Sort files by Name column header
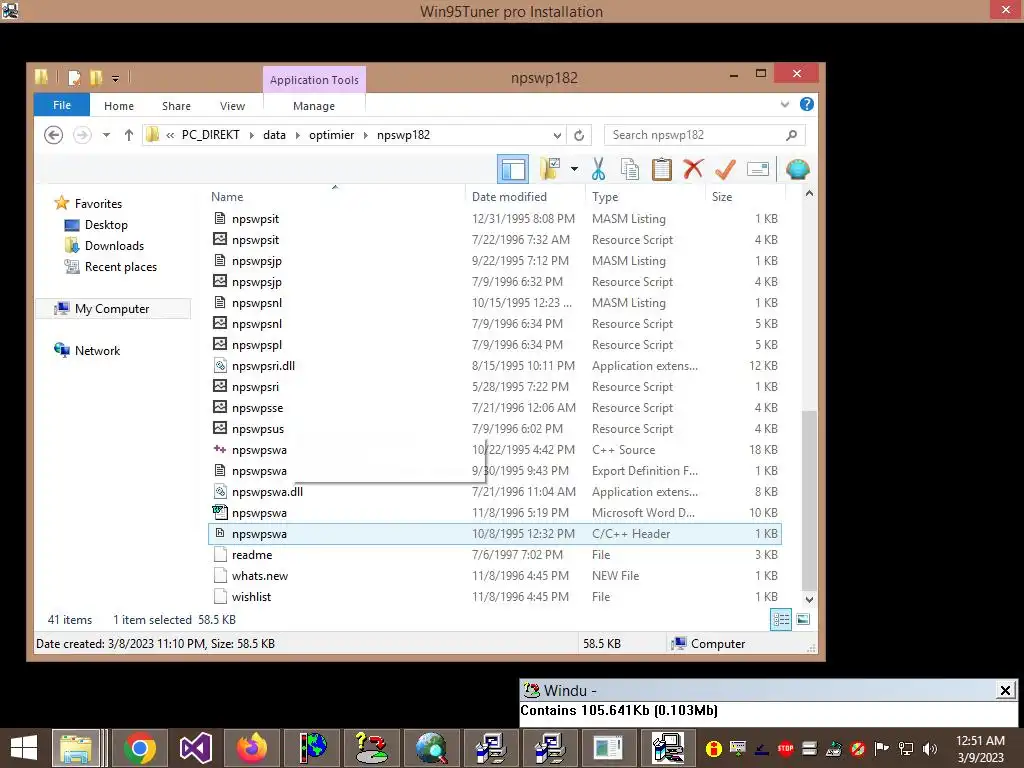Screen dimensions: 1024x768 click(227, 197)
